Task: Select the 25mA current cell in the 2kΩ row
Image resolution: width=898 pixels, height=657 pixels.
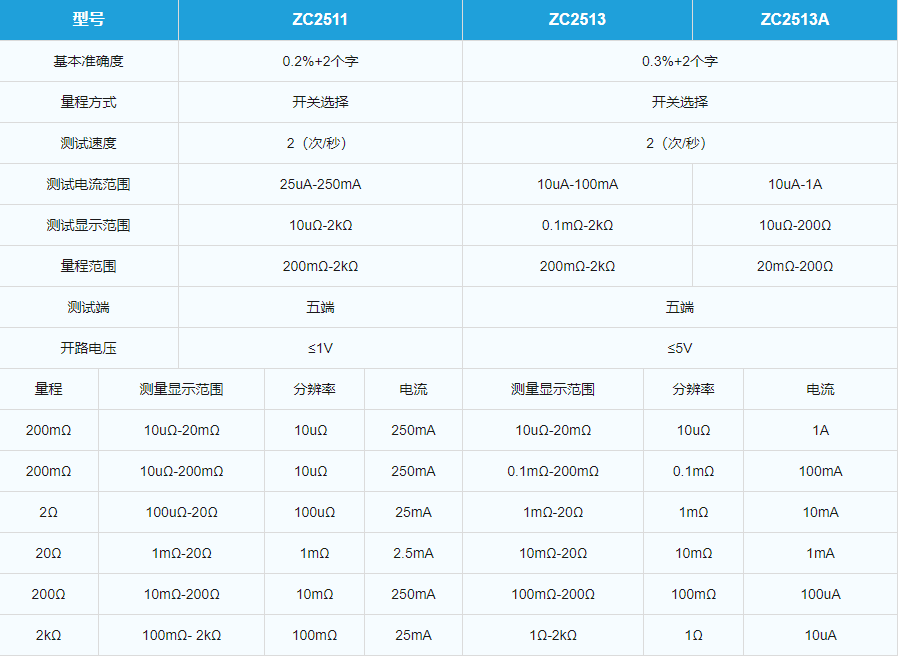Action: click(x=413, y=636)
